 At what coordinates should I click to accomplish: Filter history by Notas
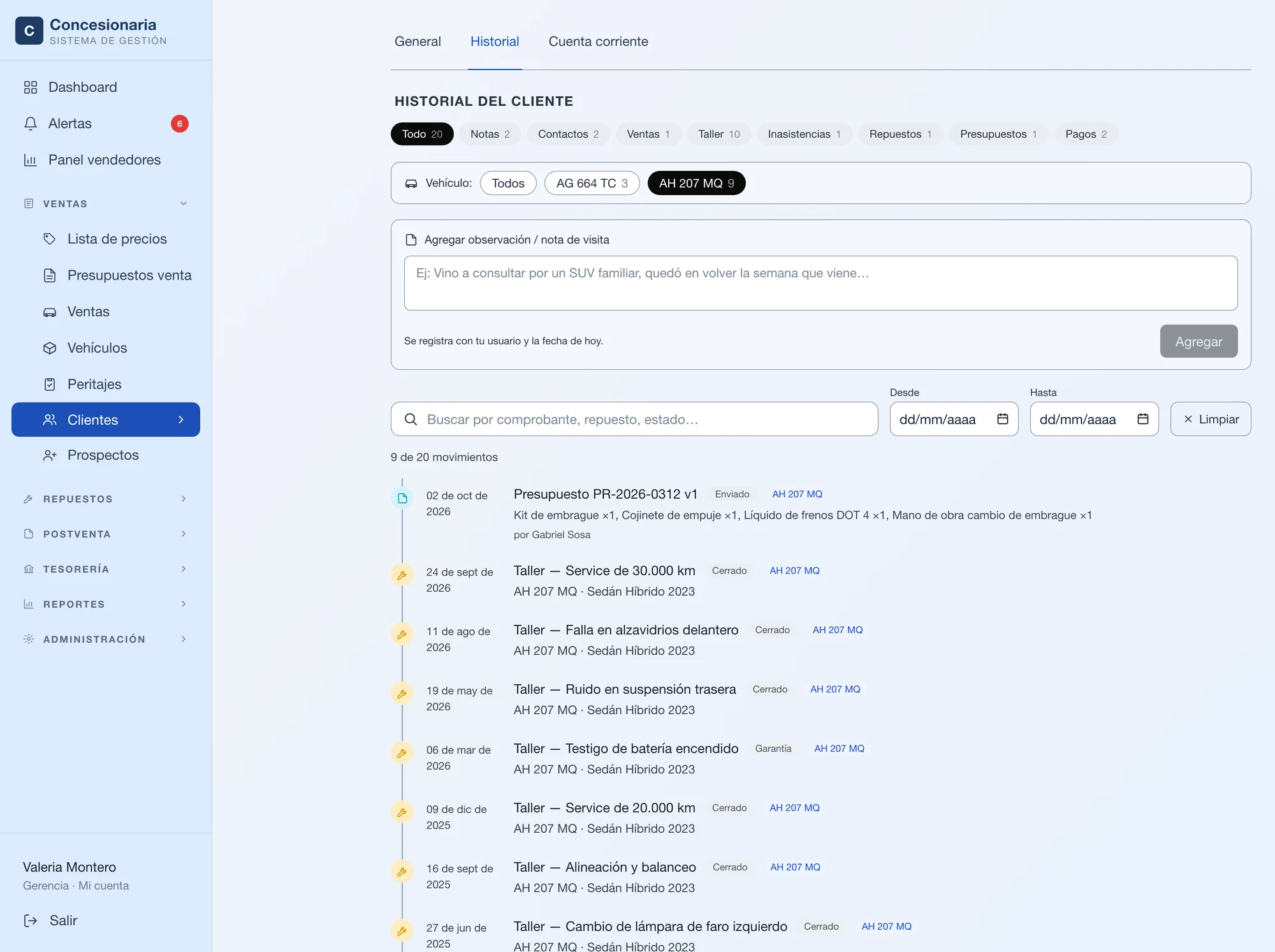[x=490, y=134]
